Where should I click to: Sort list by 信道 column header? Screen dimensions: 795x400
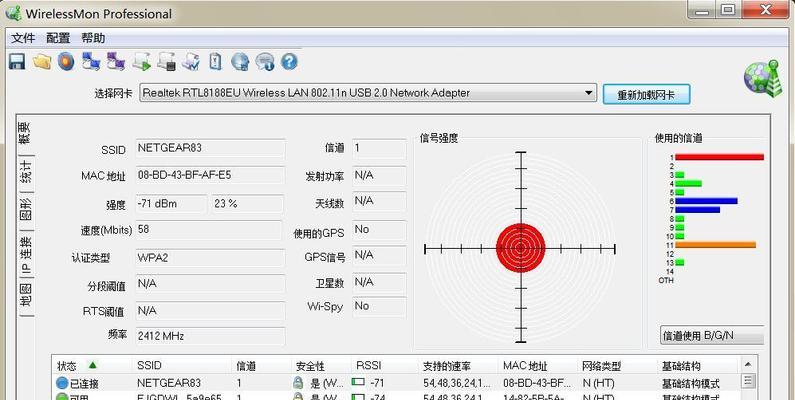[262, 366]
